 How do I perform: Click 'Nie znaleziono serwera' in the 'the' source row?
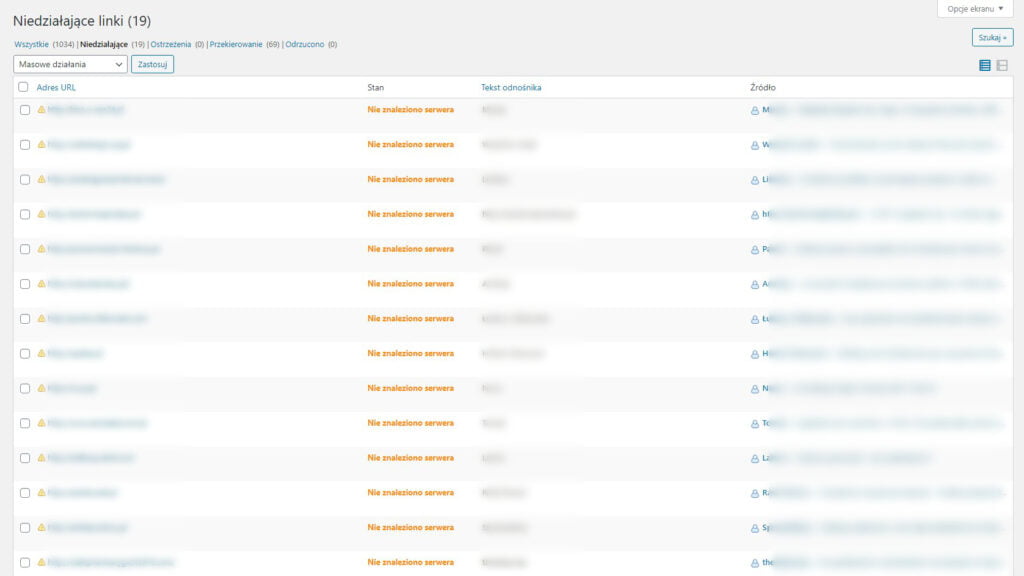(x=410, y=562)
